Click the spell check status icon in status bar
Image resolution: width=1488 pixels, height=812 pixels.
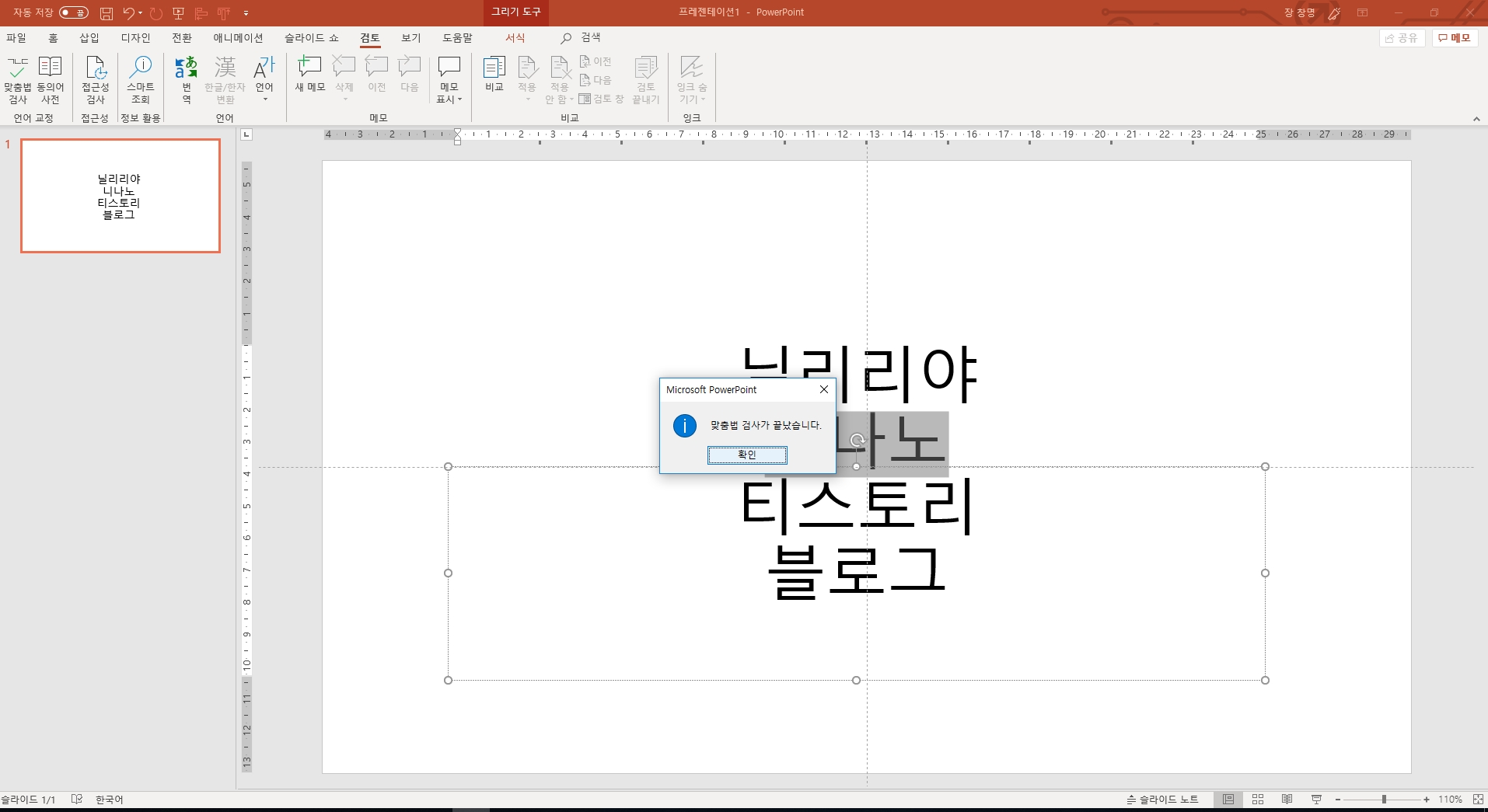point(76,799)
